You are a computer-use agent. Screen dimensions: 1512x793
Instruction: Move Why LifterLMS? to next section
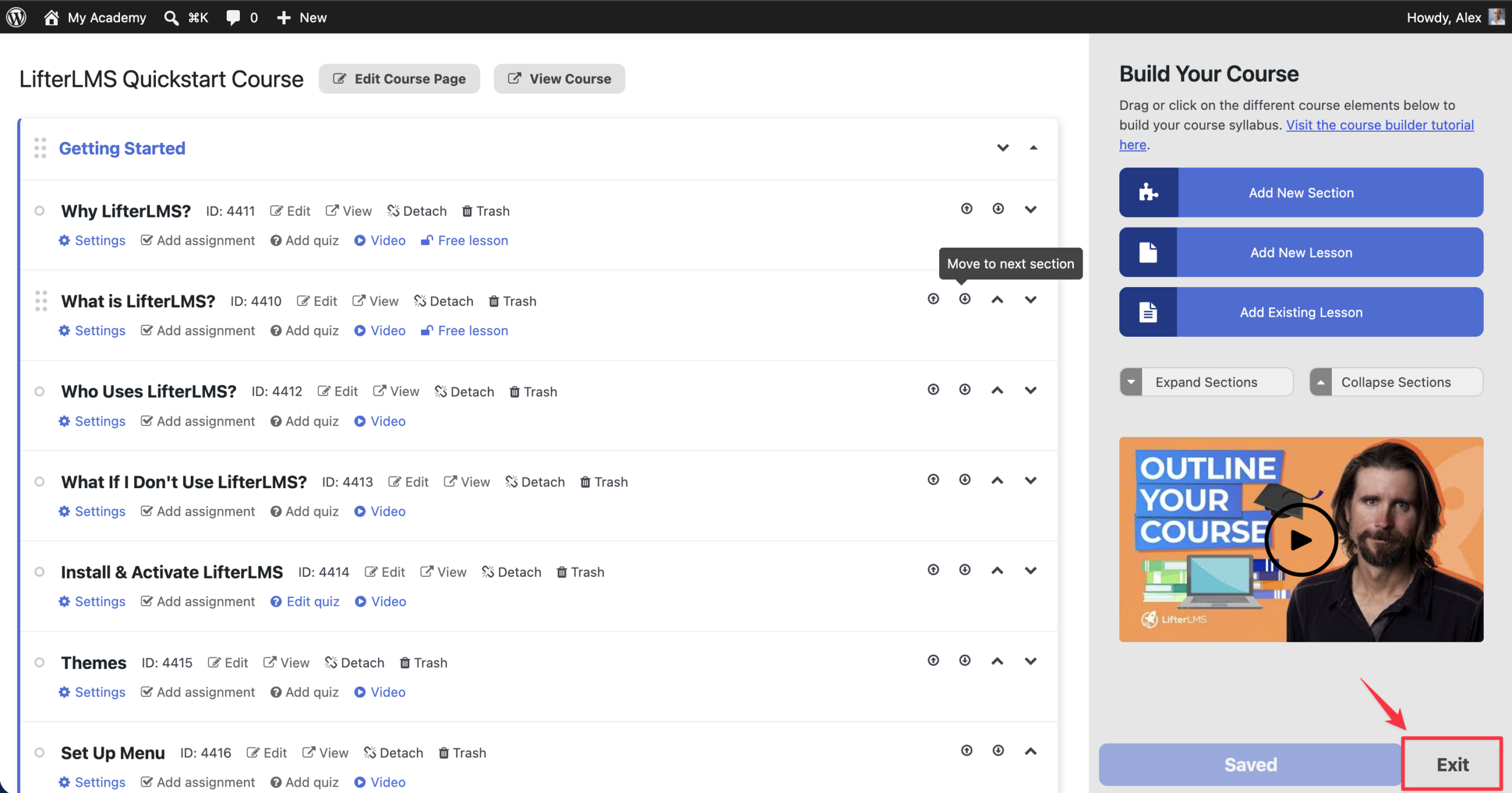point(998,209)
